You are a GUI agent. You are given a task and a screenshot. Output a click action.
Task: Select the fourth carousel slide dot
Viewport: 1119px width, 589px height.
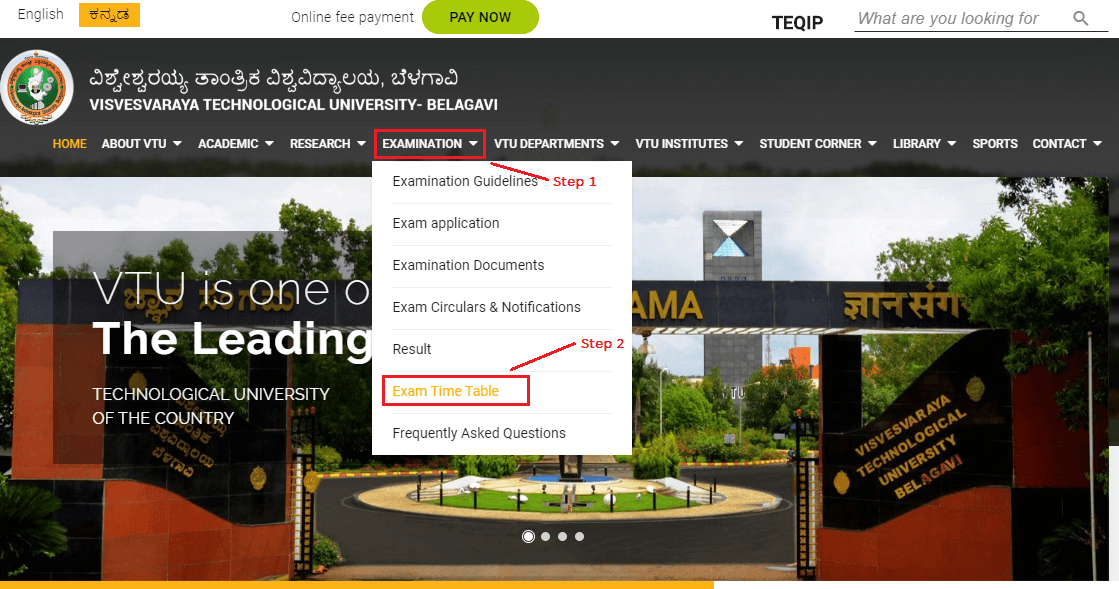579,536
